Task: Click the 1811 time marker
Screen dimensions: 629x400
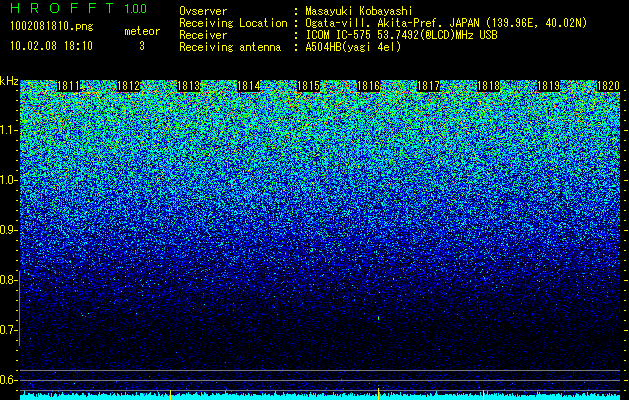Action: coord(68,86)
